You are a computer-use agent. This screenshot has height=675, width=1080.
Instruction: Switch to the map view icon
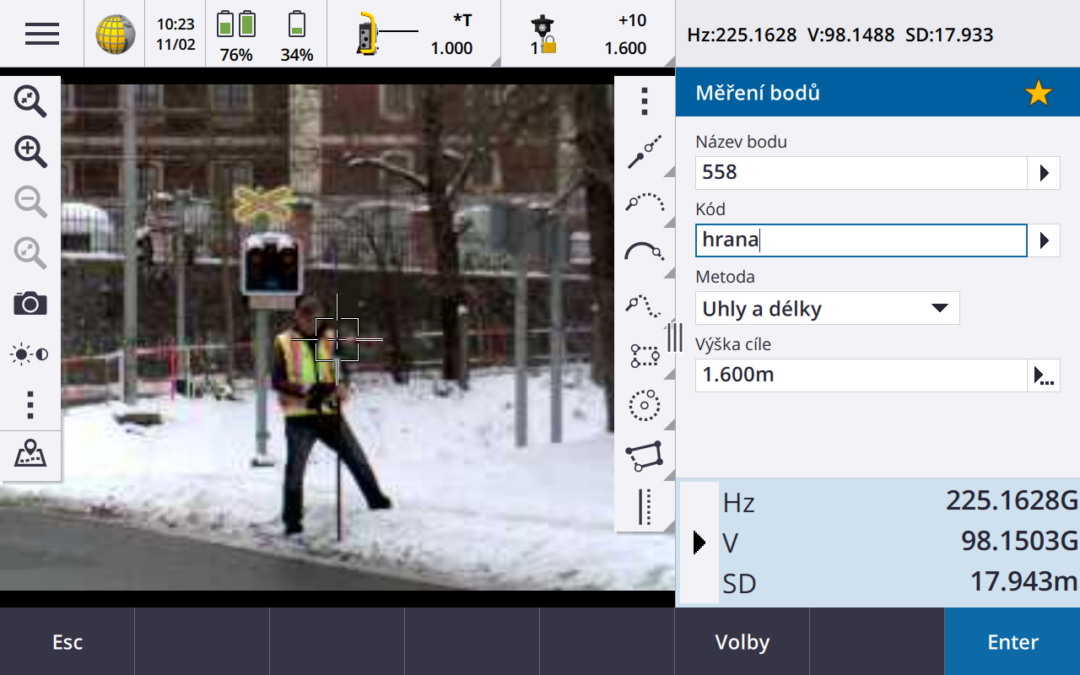click(31, 455)
